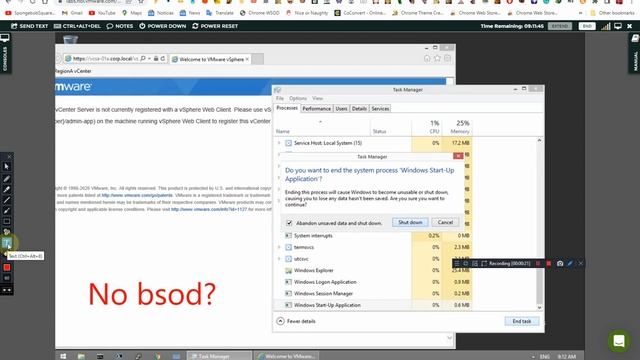The width and height of the screenshot is (640, 360).
Task: Open File Explorer from the taskbar
Action: (81, 356)
